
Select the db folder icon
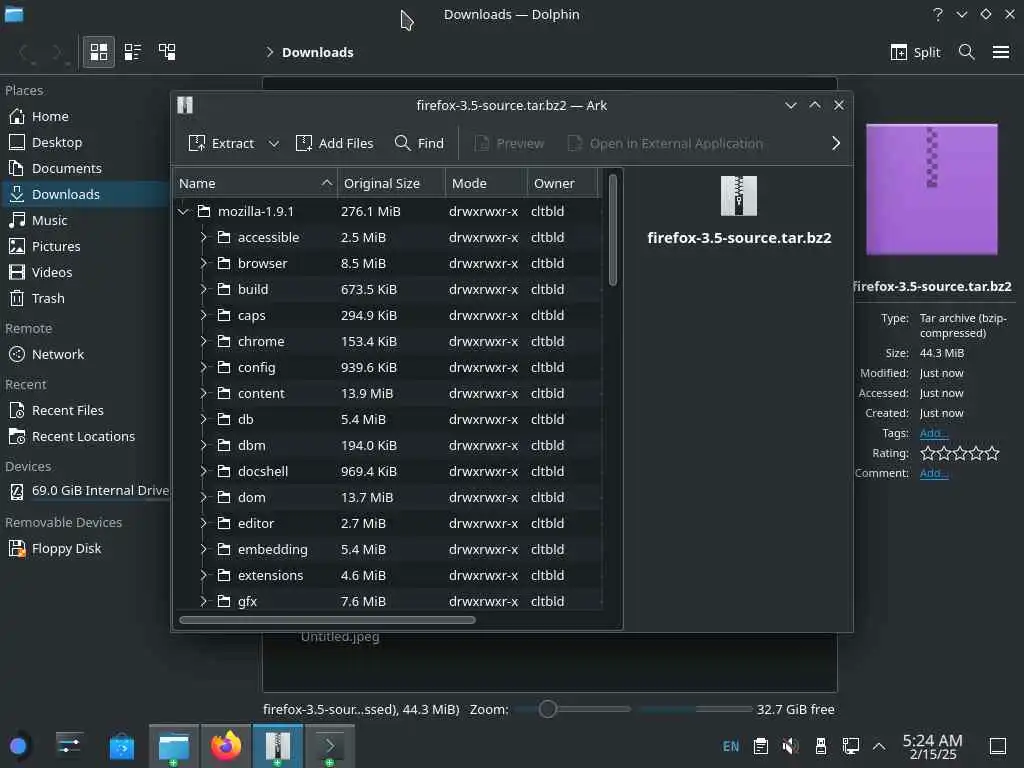pos(224,419)
